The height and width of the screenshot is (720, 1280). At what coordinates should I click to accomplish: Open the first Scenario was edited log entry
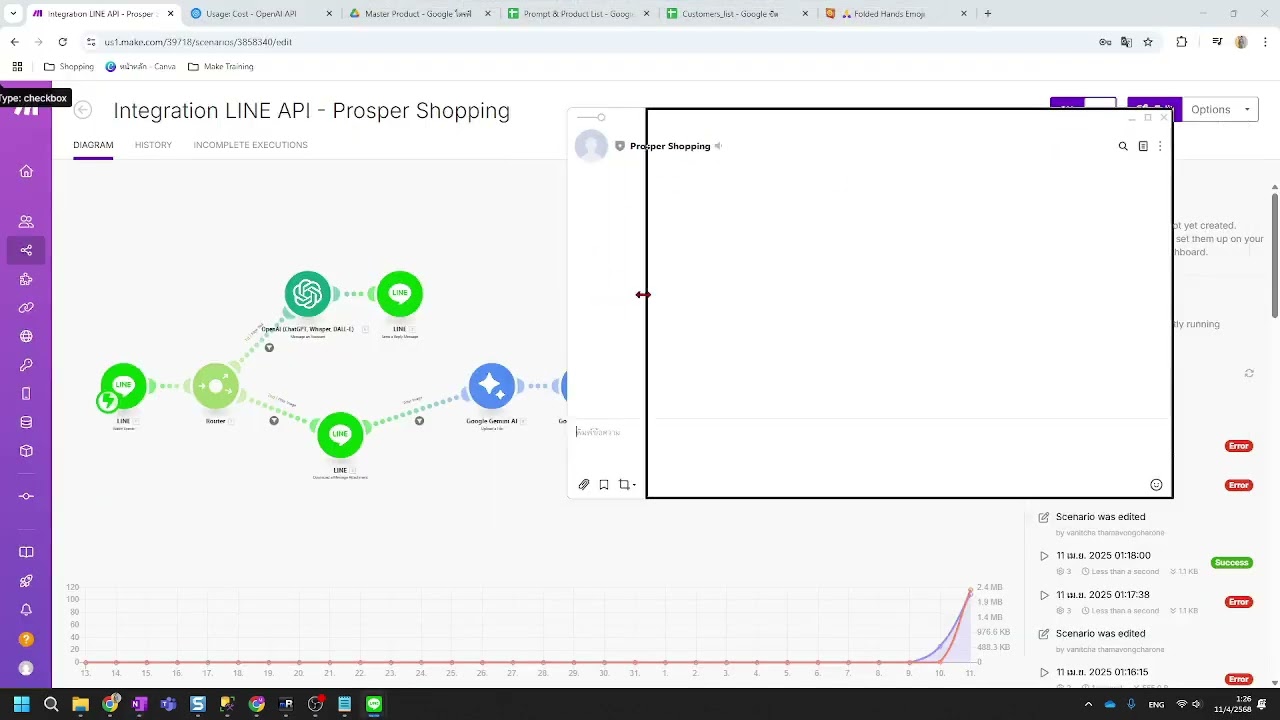[x=1100, y=517]
